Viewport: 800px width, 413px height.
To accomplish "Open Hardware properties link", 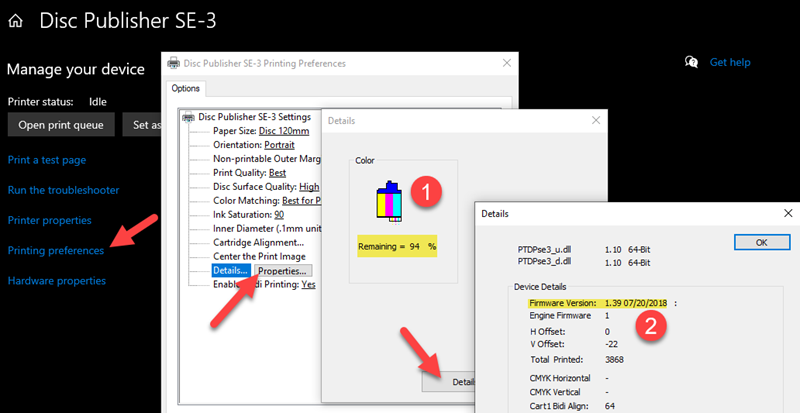I will [x=57, y=281].
